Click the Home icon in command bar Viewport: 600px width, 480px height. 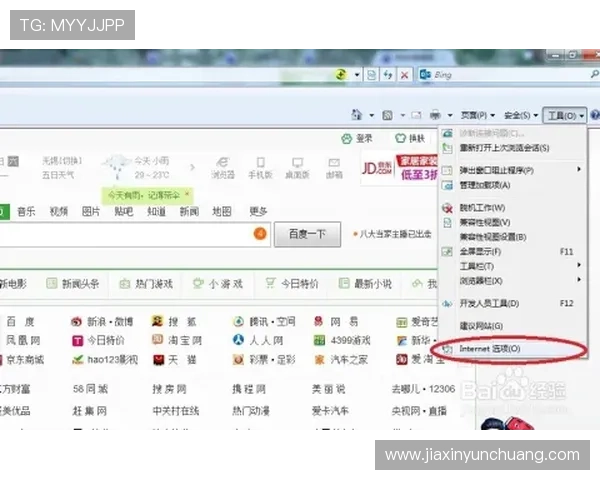tap(357, 114)
